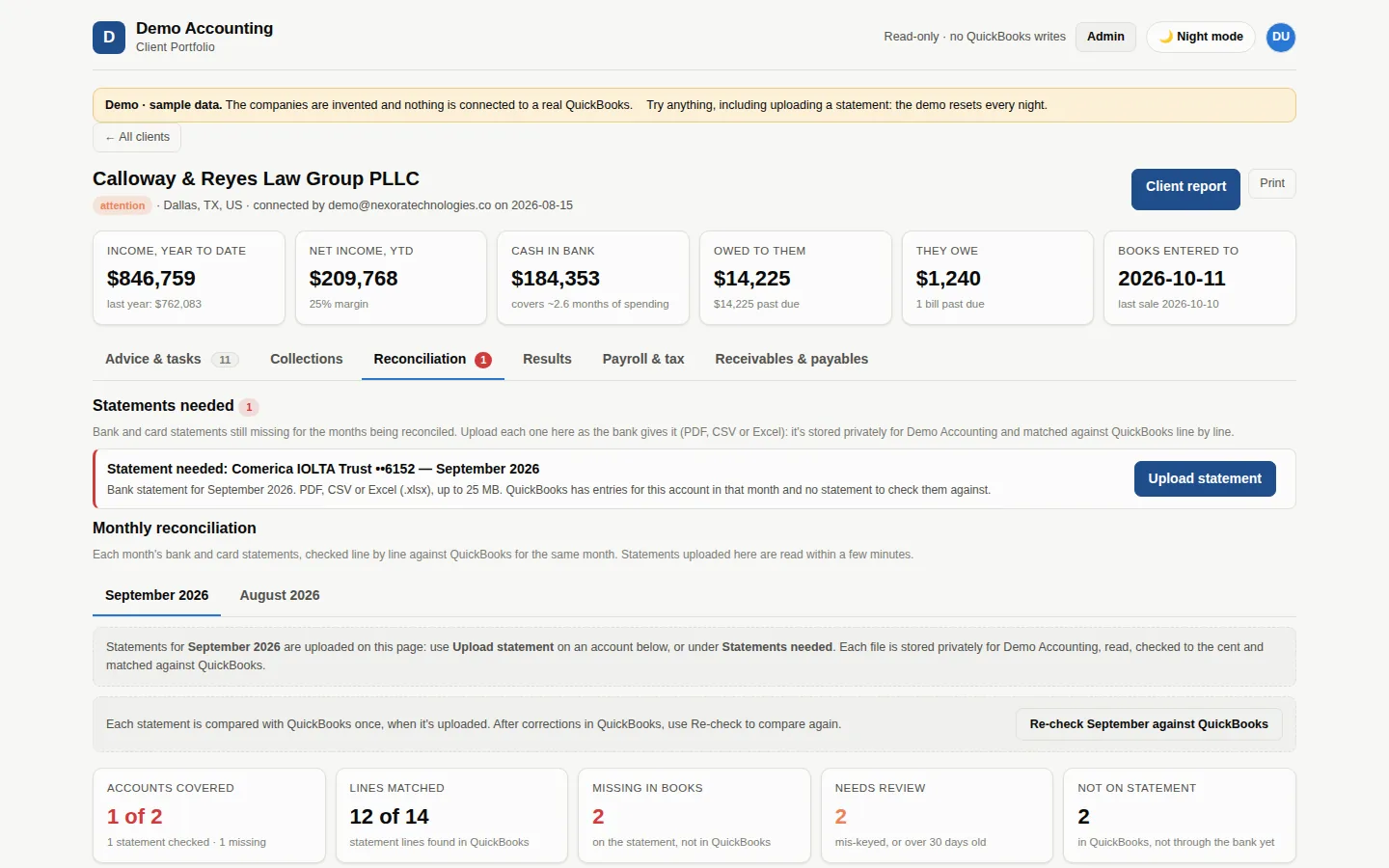The width and height of the screenshot is (1389, 868).
Task: Open the Collections tab
Action: [x=307, y=359]
